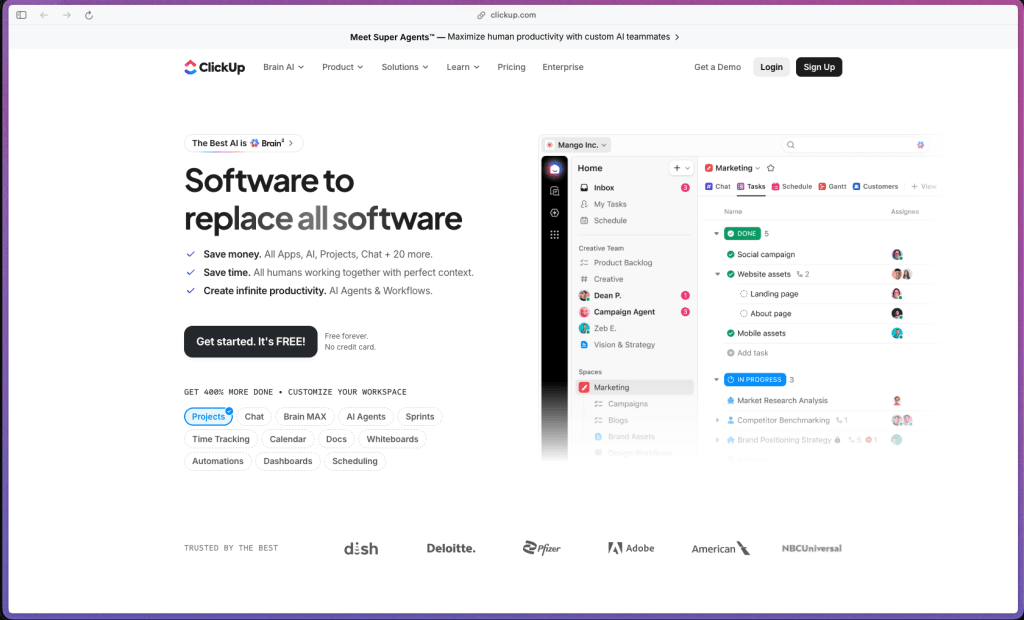
Task: Open the Solutions dropdown menu
Action: (405, 67)
